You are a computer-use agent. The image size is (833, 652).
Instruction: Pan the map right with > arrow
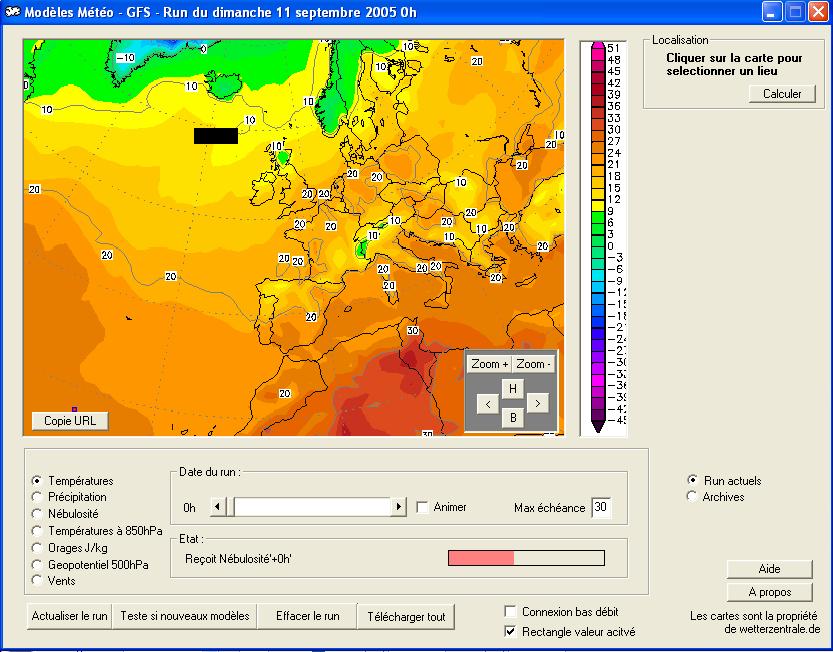tap(537, 404)
